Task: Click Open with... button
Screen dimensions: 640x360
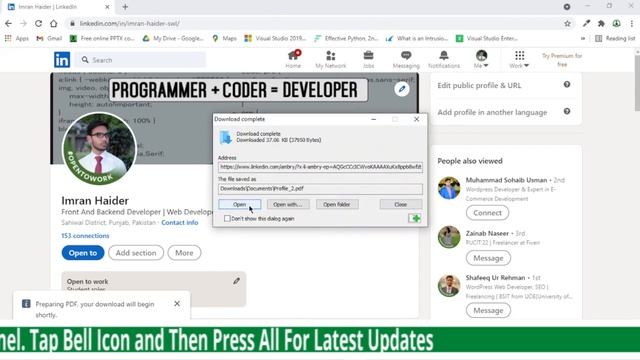Action: coord(288,204)
